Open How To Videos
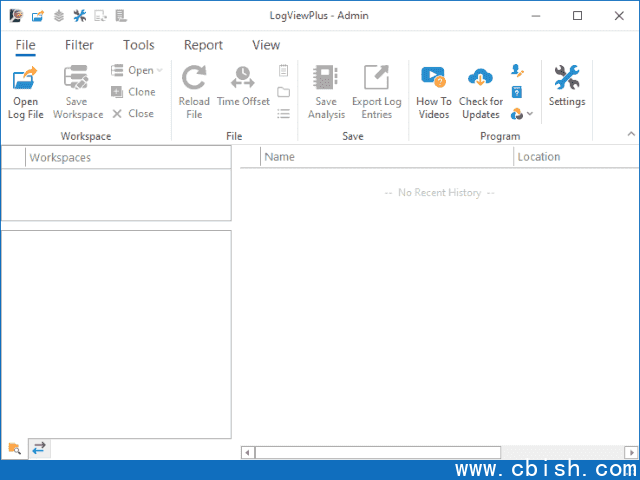640x480 pixels. pos(433,93)
